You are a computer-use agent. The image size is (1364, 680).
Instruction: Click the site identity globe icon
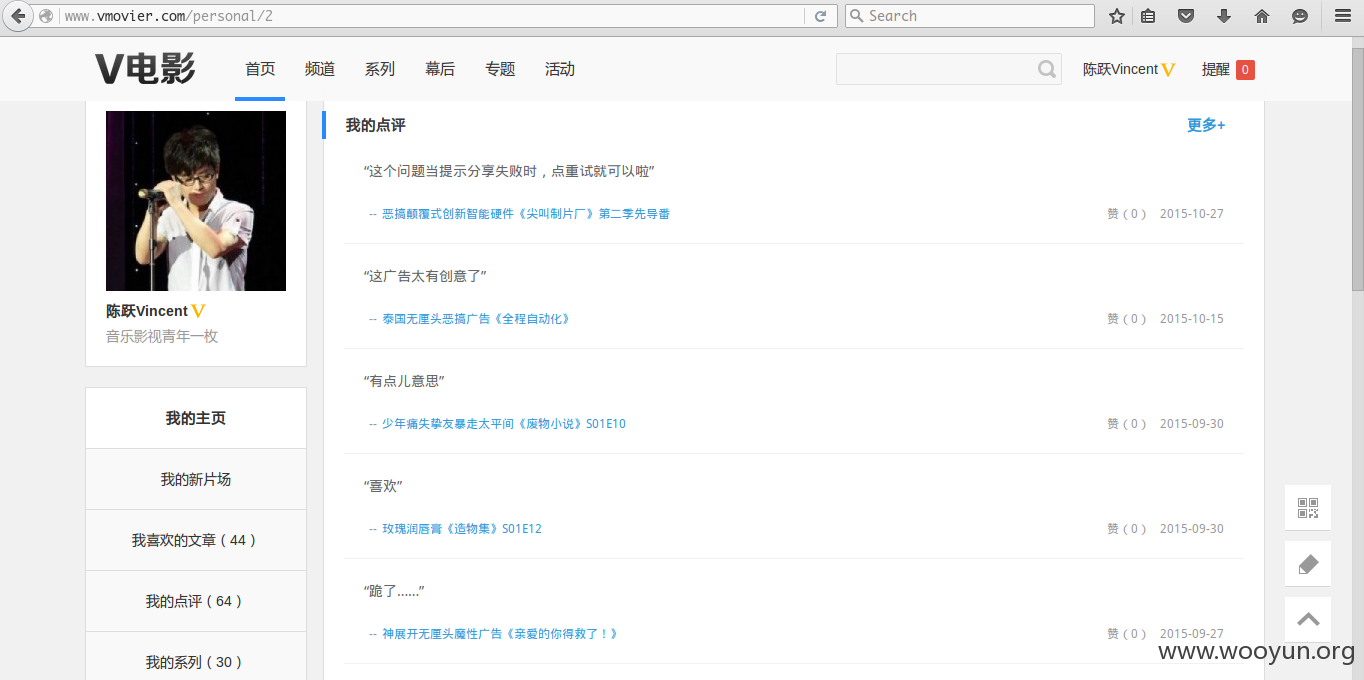(46, 16)
